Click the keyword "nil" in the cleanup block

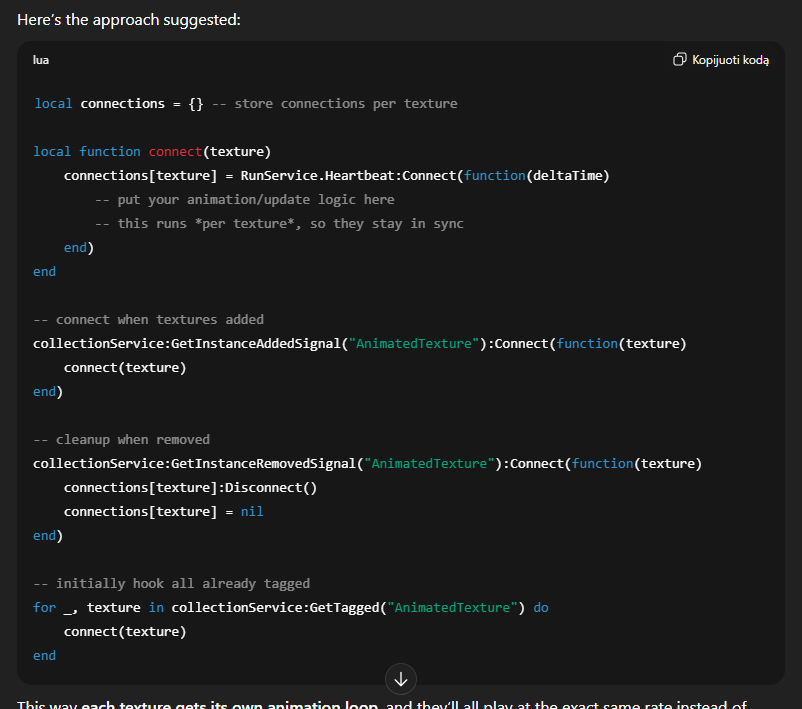click(x=251, y=511)
